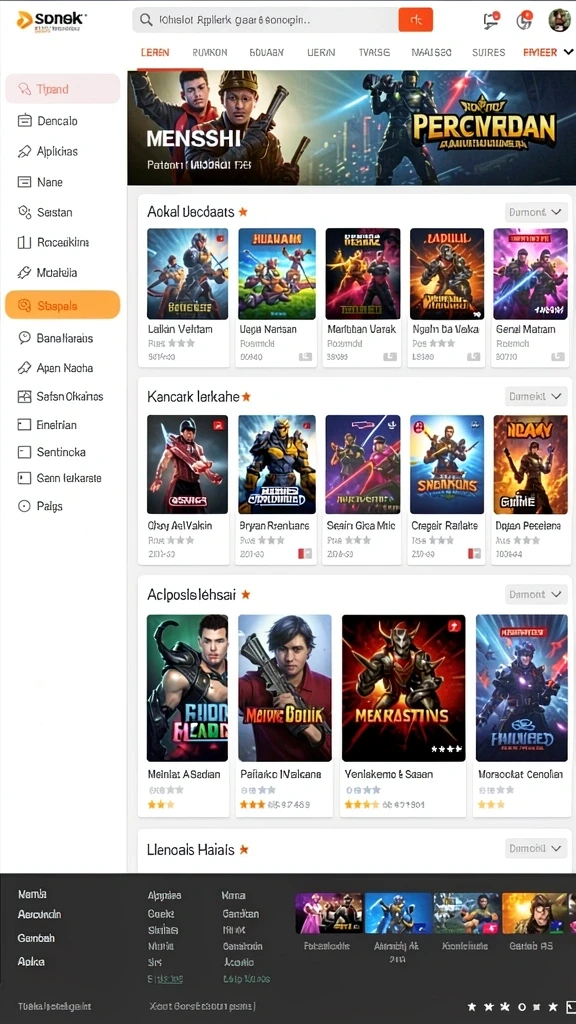Click the Safsn Olkaines sidebar icon
This screenshot has width=576, height=1024.
pyautogui.click(x=25, y=396)
